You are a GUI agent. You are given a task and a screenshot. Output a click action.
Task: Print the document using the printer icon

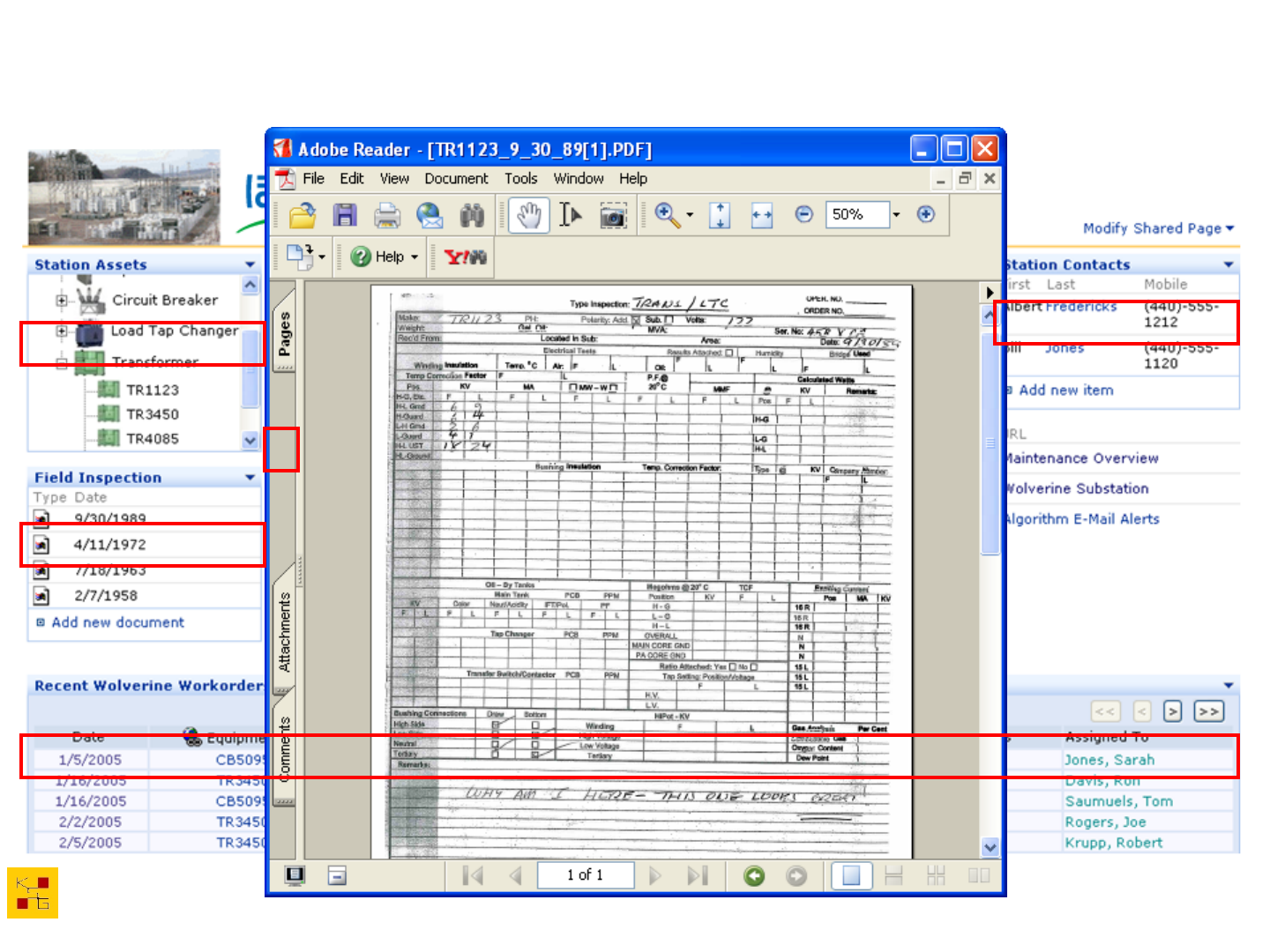[386, 215]
